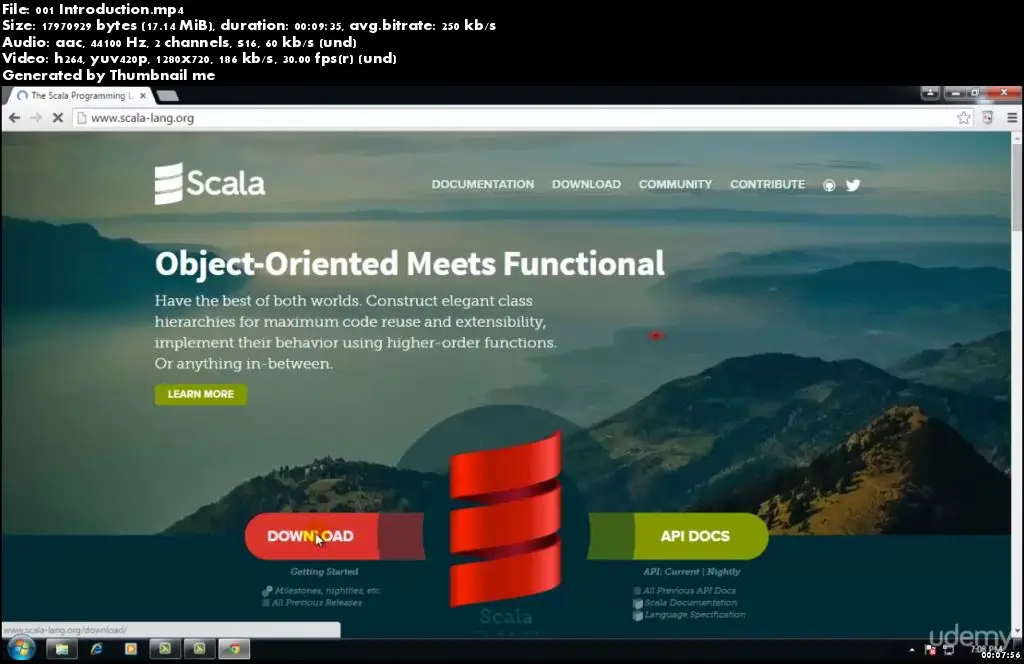The image size is (1024, 664).
Task: Open Windows Explorer from taskbar
Action: click(62, 649)
